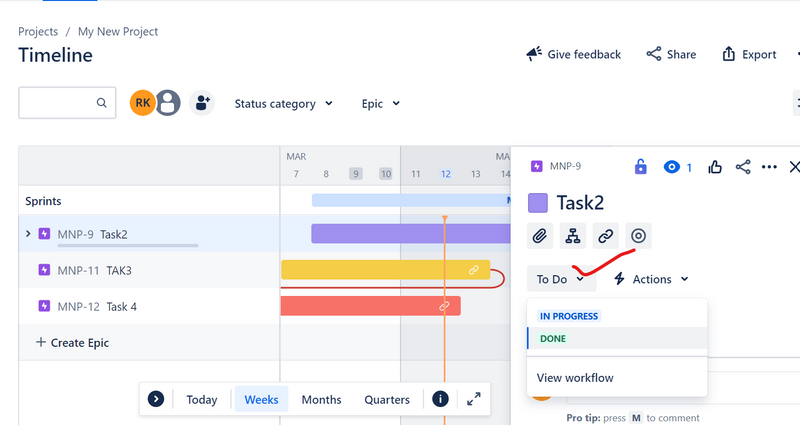Click the fullscreen expand arrows icon
Viewport: 800px width, 425px height.
tap(473, 399)
